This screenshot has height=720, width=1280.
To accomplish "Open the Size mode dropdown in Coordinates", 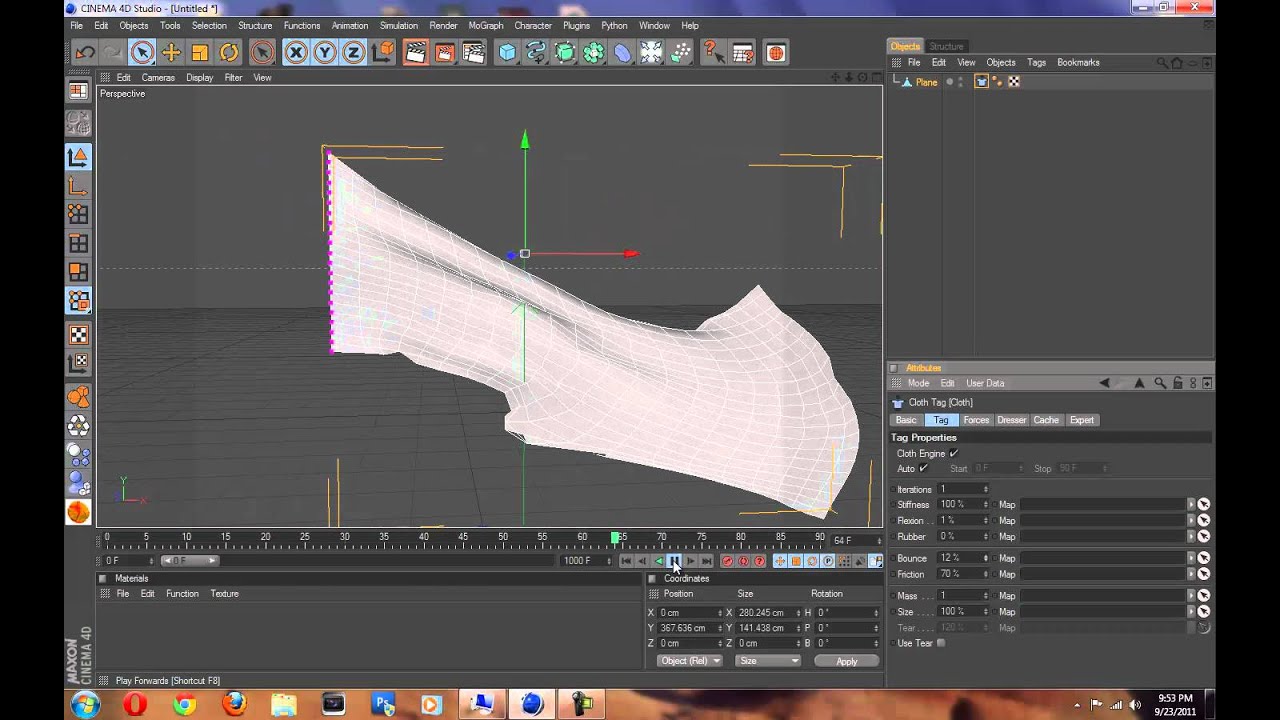I will (768, 661).
